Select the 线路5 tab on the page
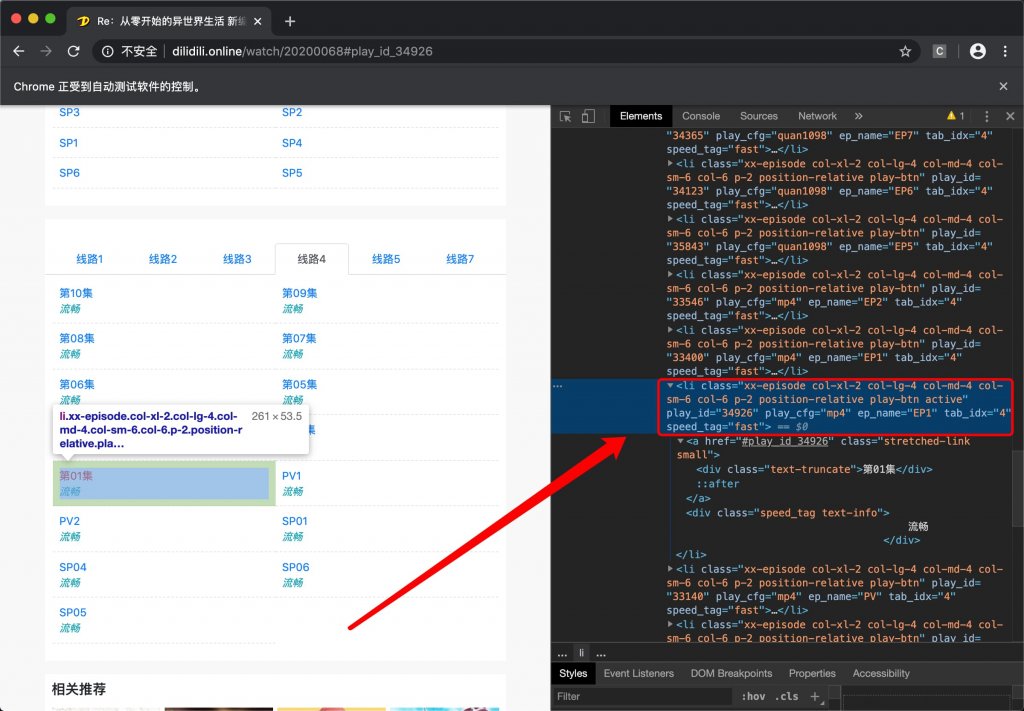This screenshot has width=1024, height=711. click(386, 259)
